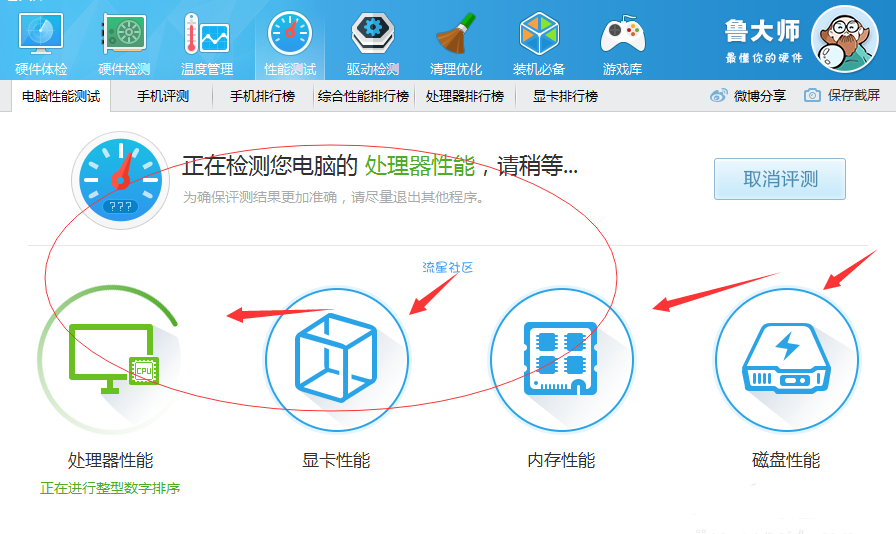Click the 处理器性能 CPU monitor icon
This screenshot has width=896, height=534.
[114, 359]
